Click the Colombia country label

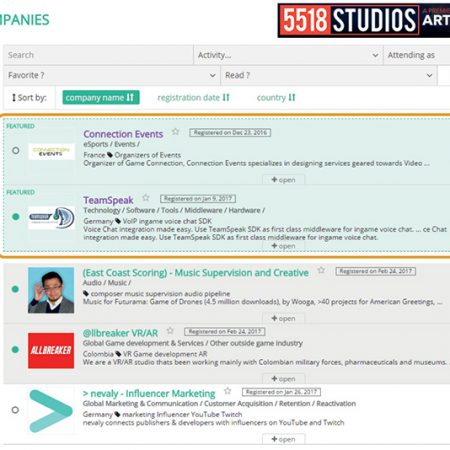[x=98, y=354]
